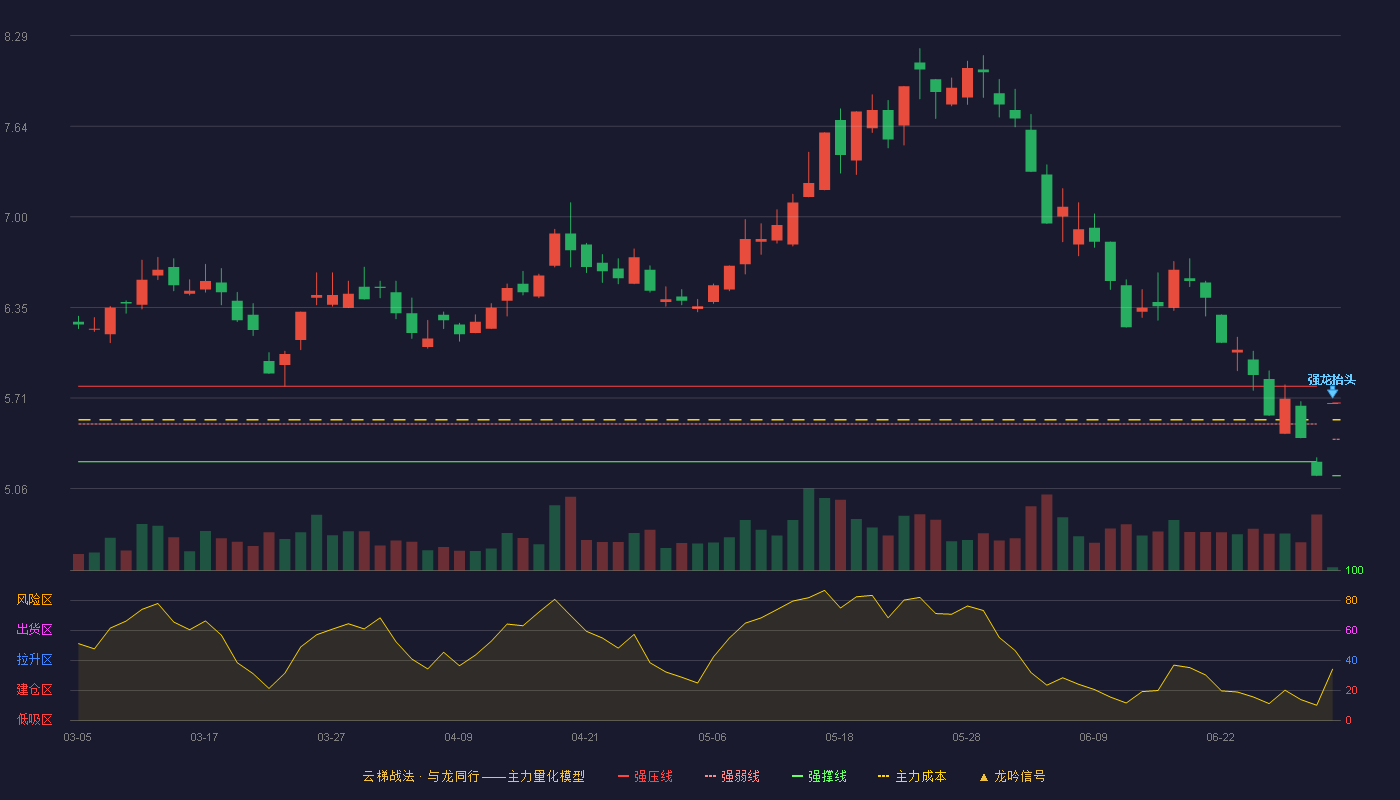The height and width of the screenshot is (800, 1400).
Task: Click the 5.06 price axis label
Action: (16, 490)
